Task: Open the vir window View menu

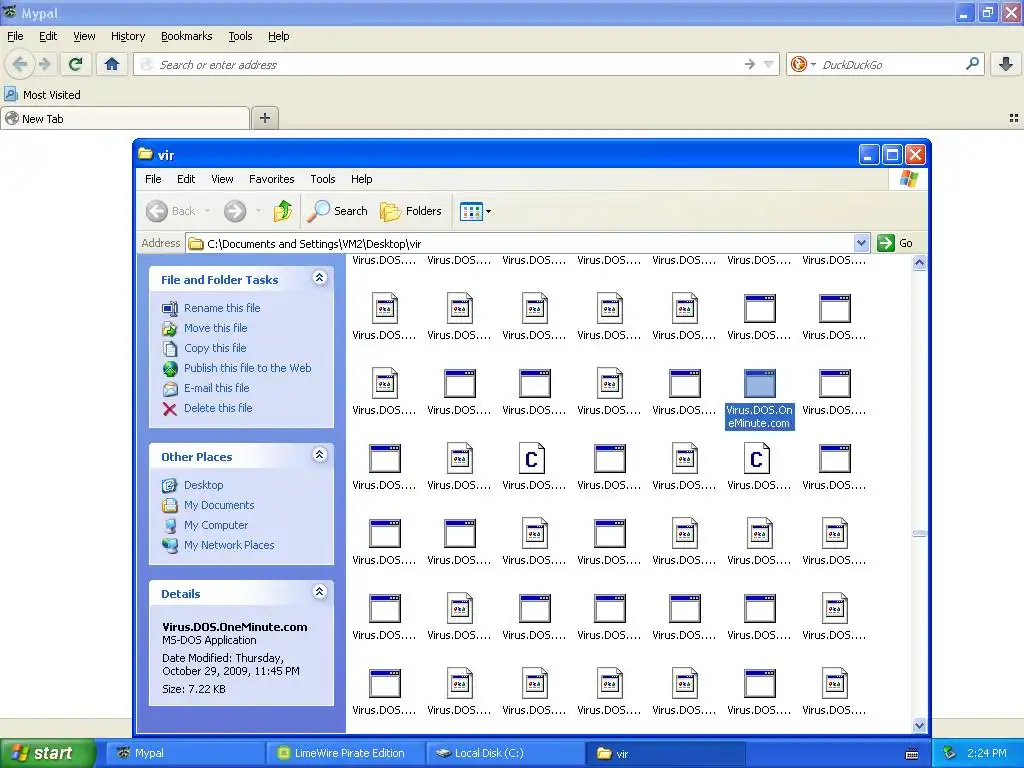Action: coord(222,179)
